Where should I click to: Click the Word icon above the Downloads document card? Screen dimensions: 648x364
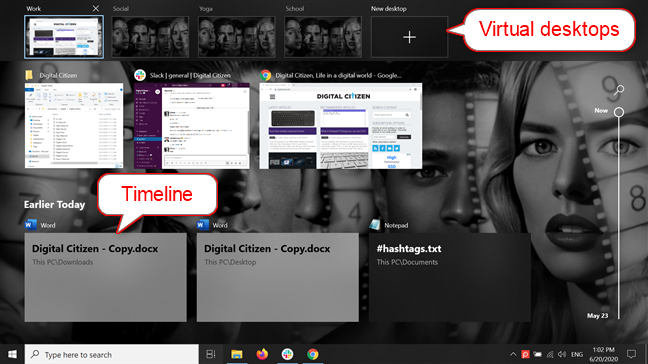(30, 225)
